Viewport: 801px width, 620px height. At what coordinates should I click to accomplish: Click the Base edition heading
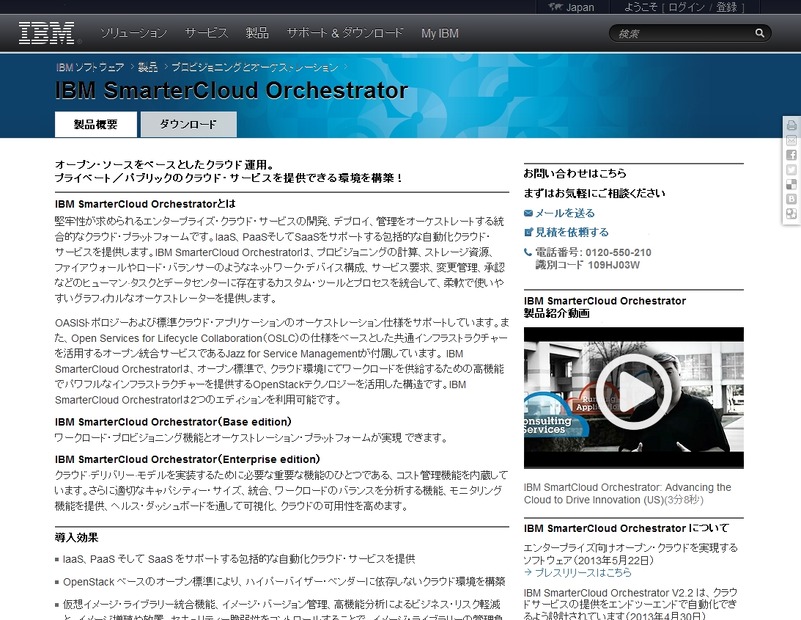[173, 422]
